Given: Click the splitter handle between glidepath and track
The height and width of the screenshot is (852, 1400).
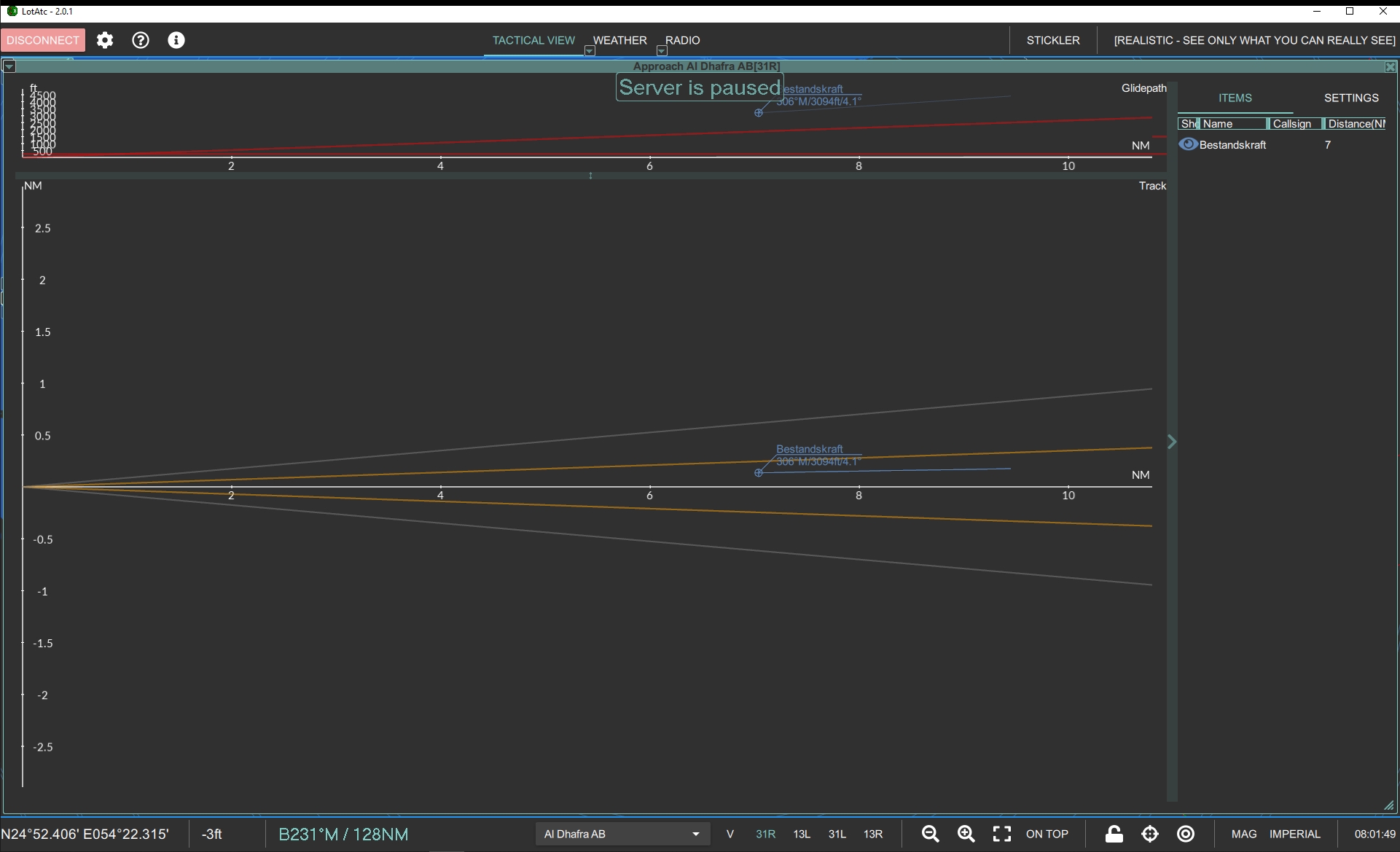Looking at the screenshot, I should 590,176.
